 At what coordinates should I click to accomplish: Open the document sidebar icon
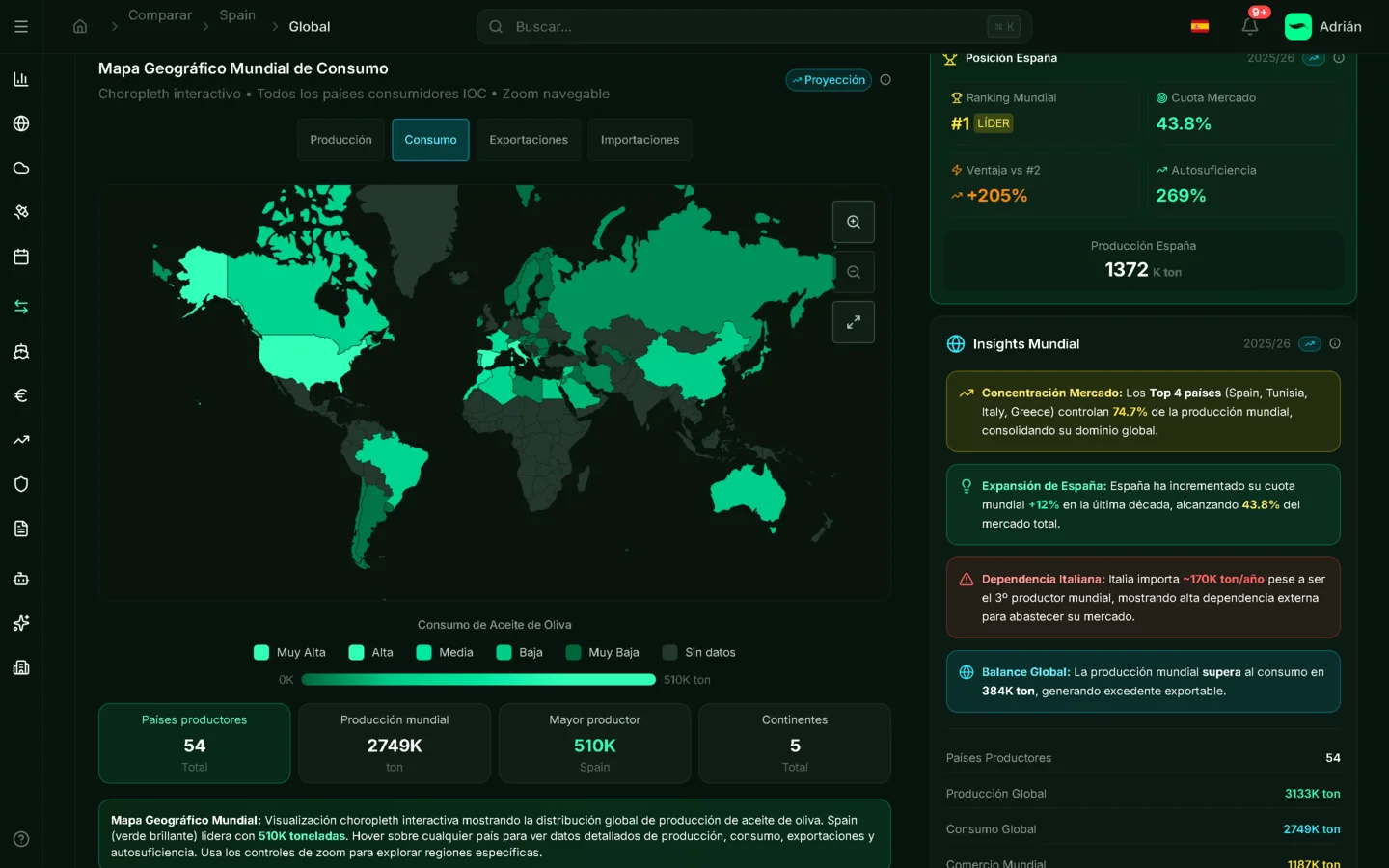(21, 529)
